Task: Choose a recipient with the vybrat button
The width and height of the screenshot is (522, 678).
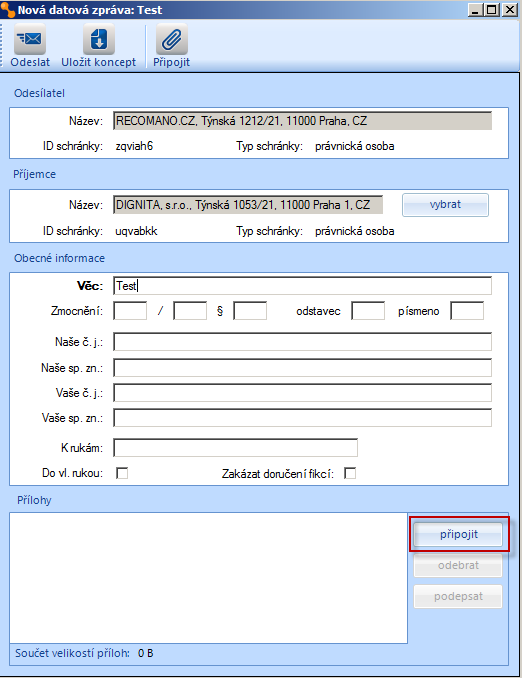Action: pyautogui.click(x=445, y=205)
